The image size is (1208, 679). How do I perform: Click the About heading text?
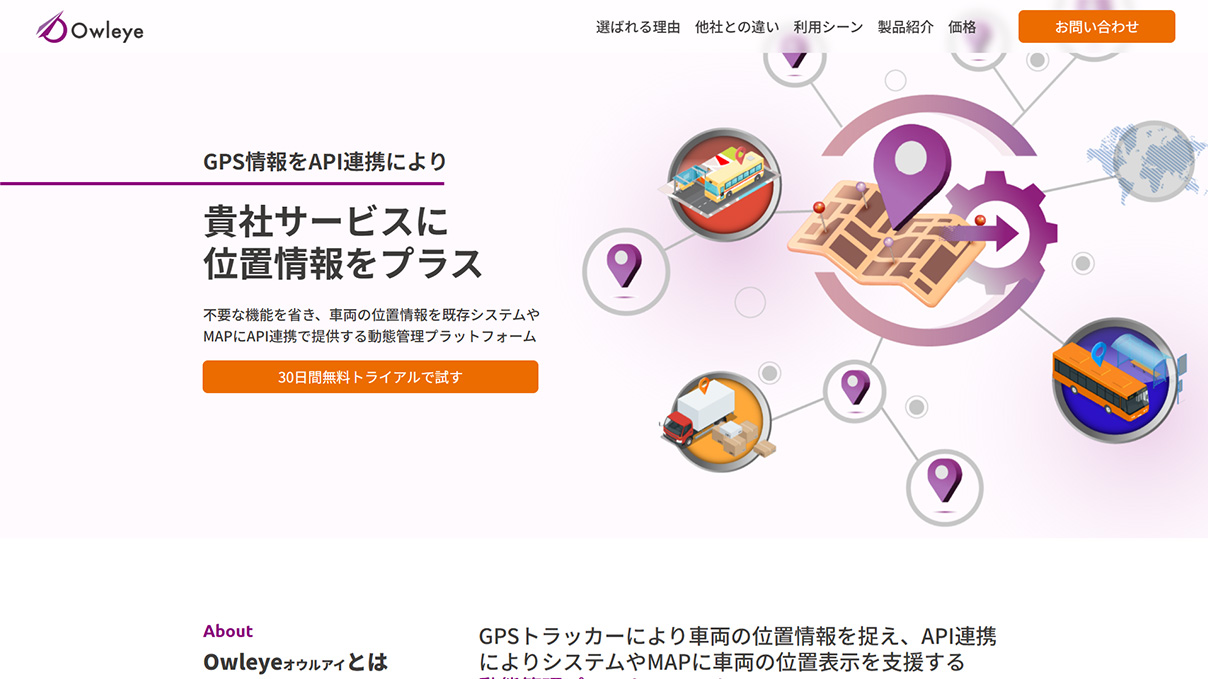click(228, 631)
